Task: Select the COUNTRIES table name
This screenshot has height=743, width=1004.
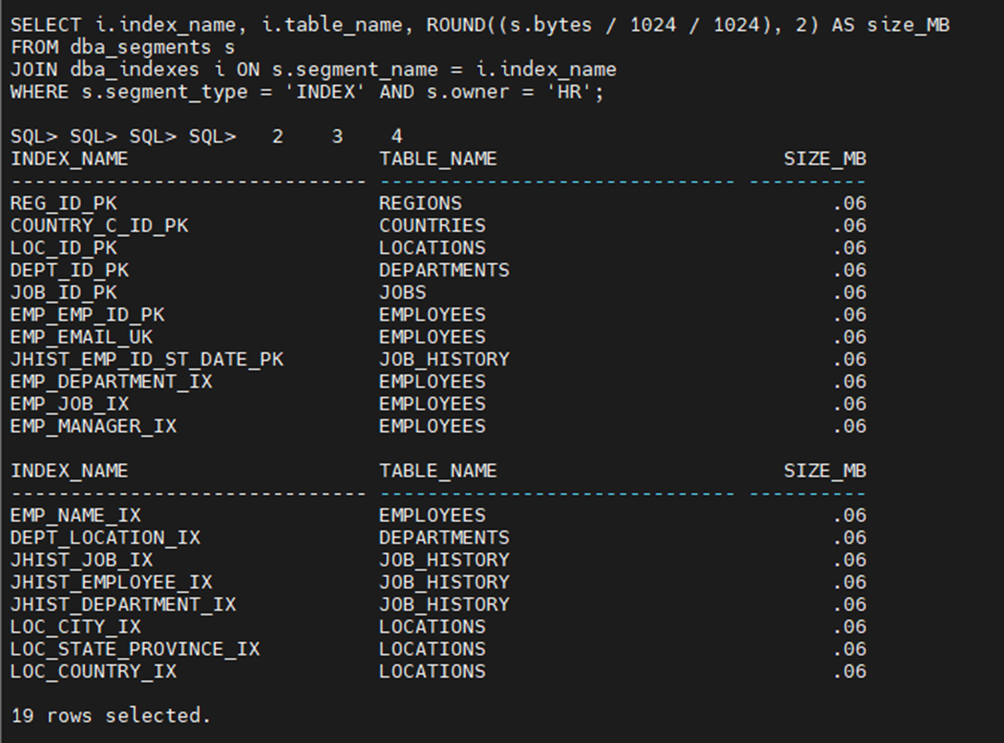Action: [x=432, y=226]
